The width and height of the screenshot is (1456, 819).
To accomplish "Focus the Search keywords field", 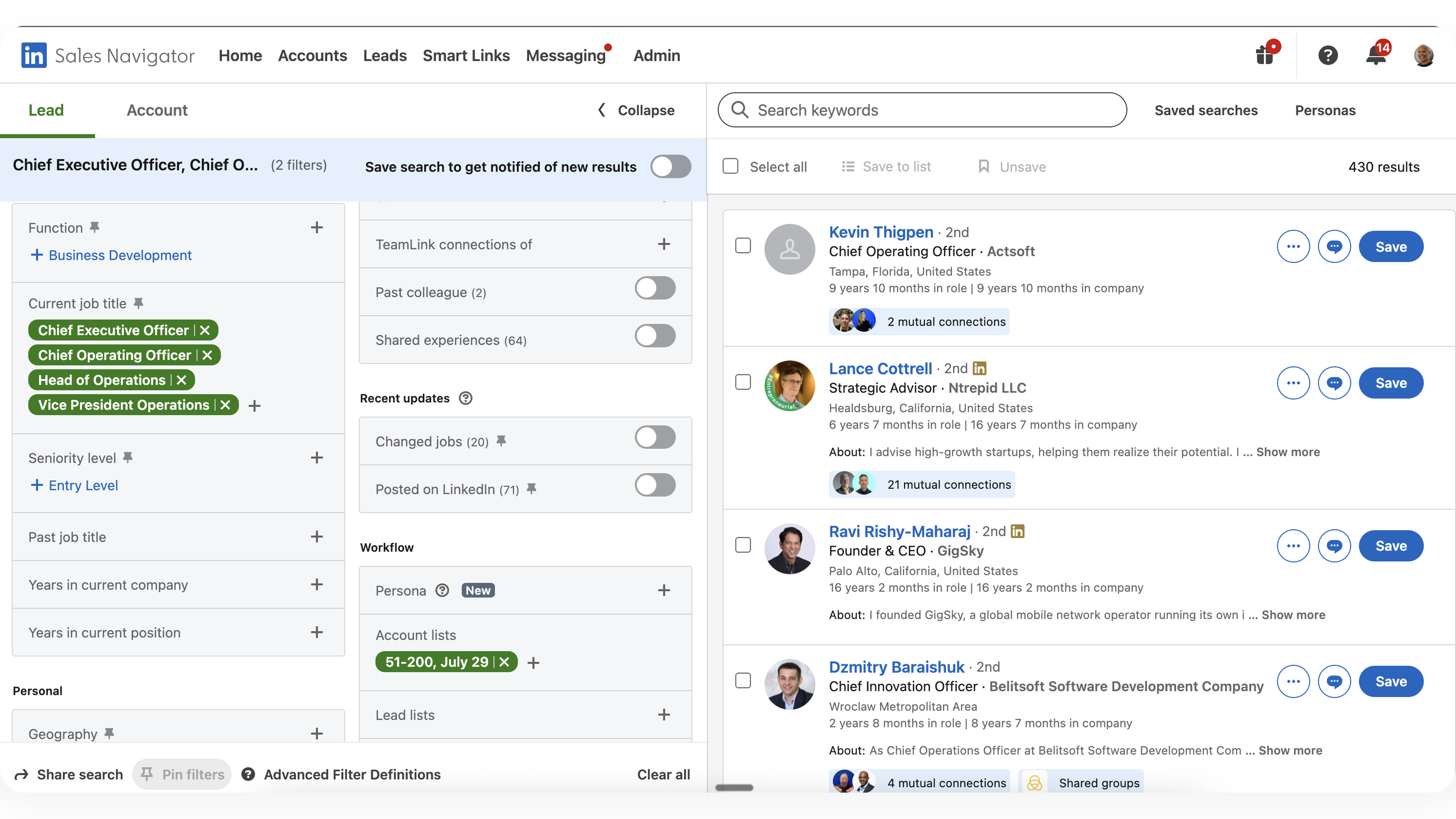I will click(922, 110).
